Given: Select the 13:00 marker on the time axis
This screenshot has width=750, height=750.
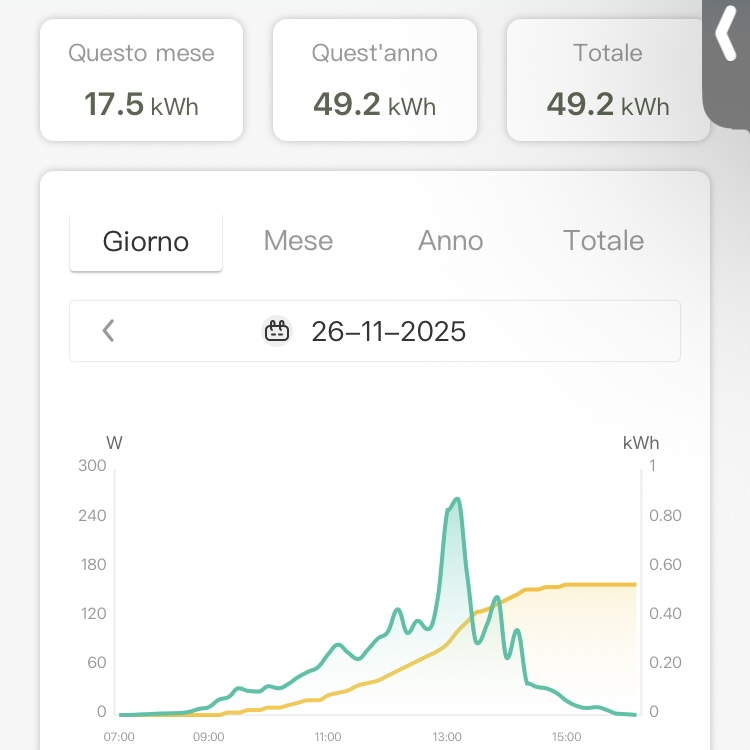Looking at the screenshot, I should tap(447, 737).
